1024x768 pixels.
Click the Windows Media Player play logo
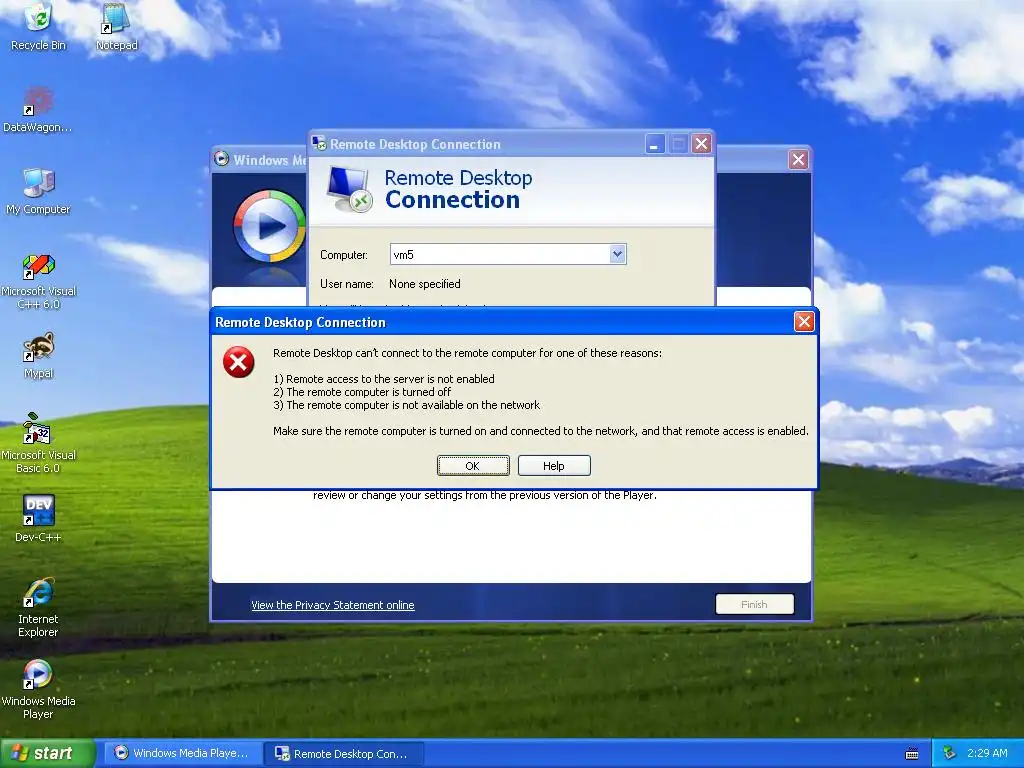pyautogui.click(x=269, y=226)
